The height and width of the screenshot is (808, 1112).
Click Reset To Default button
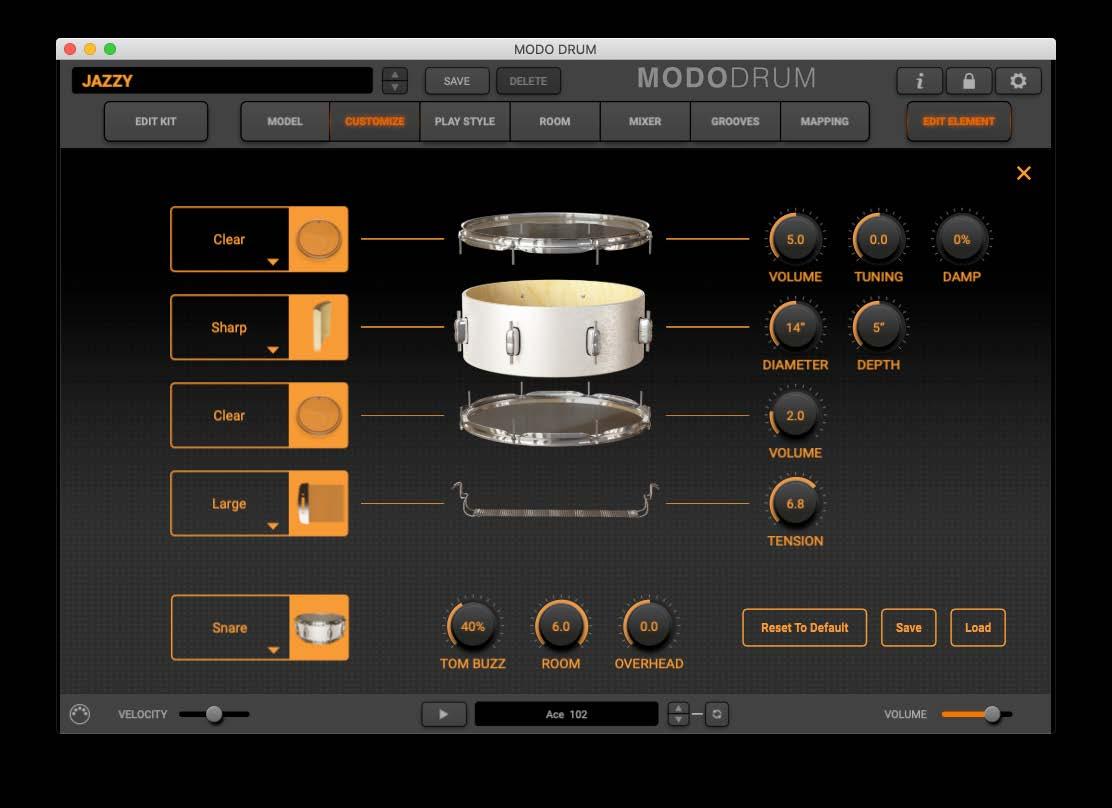pos(804,627)
